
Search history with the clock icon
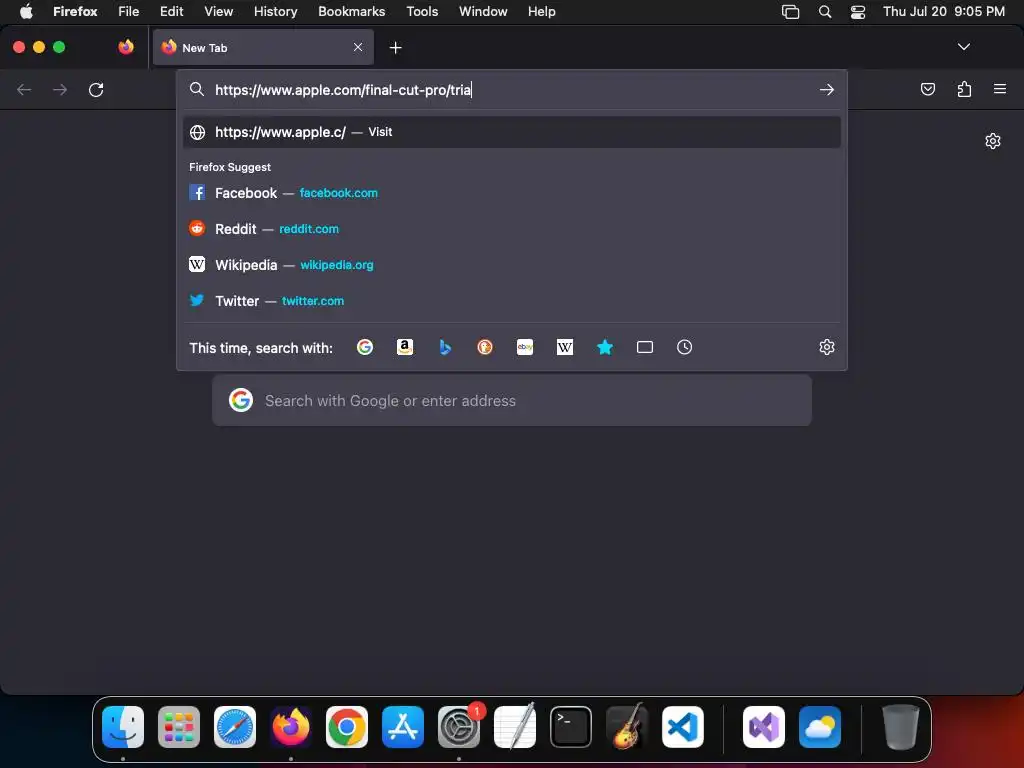tap(684, 347)
